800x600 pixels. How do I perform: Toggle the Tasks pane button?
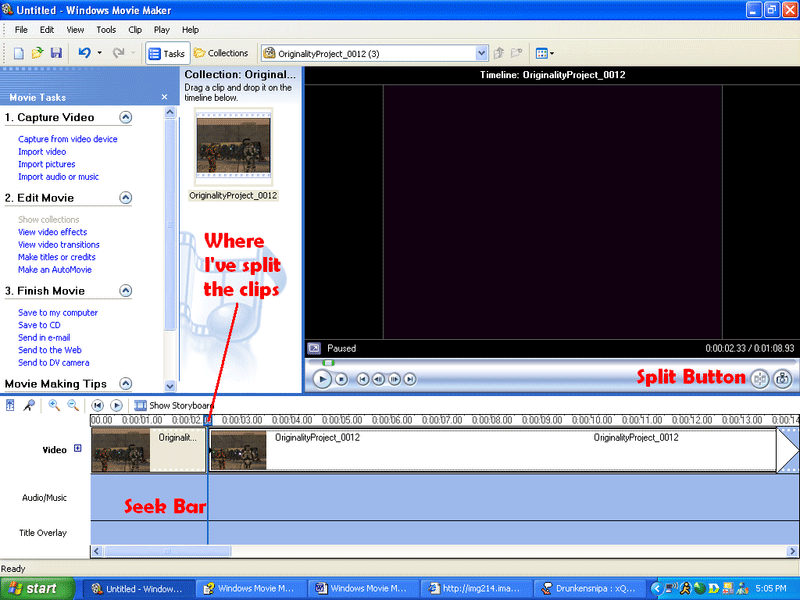tap(167, 53)
